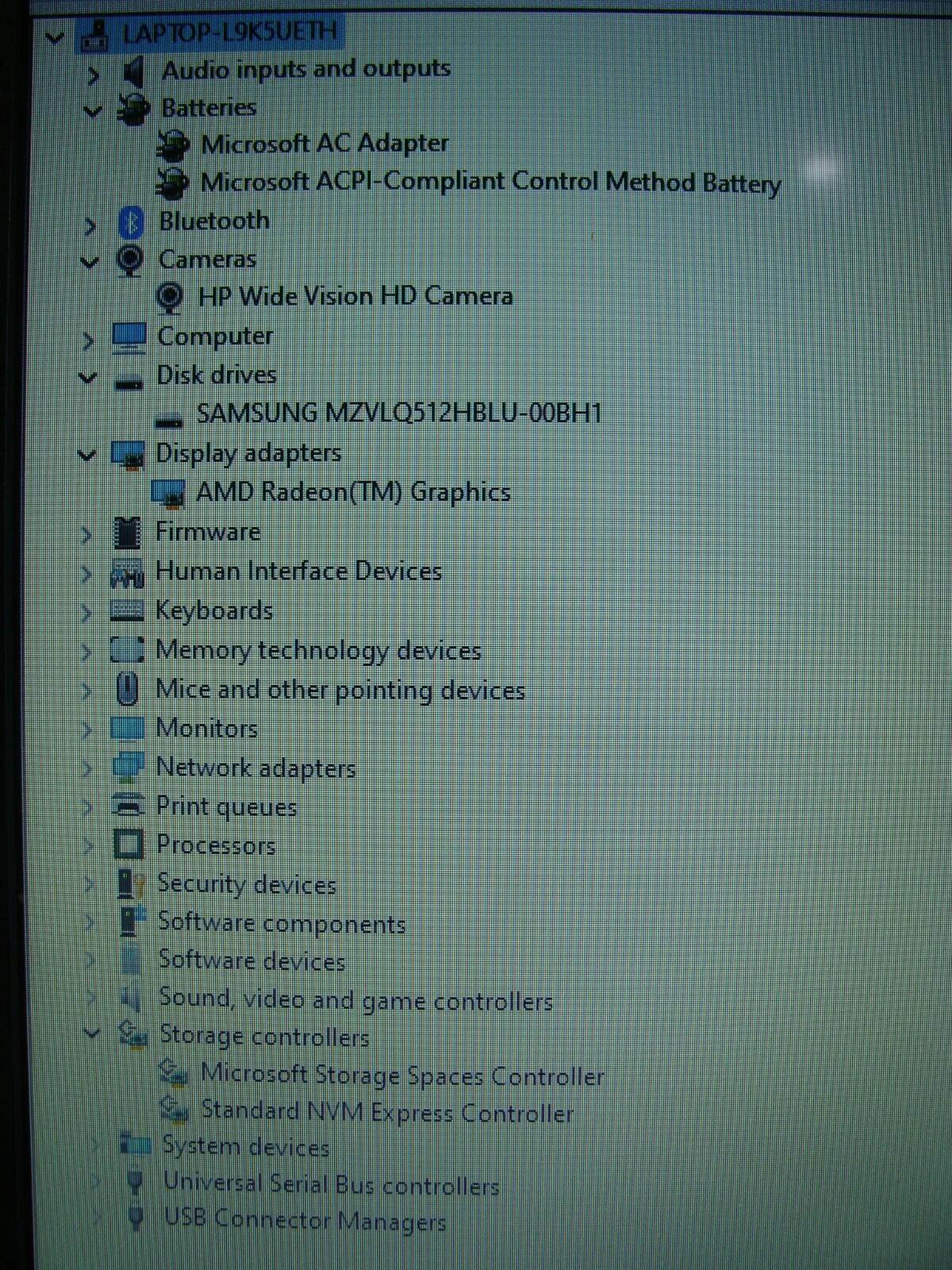952x1270 pixels.
Task: Collapse the Disk drives category
Action: coord(88,378)
